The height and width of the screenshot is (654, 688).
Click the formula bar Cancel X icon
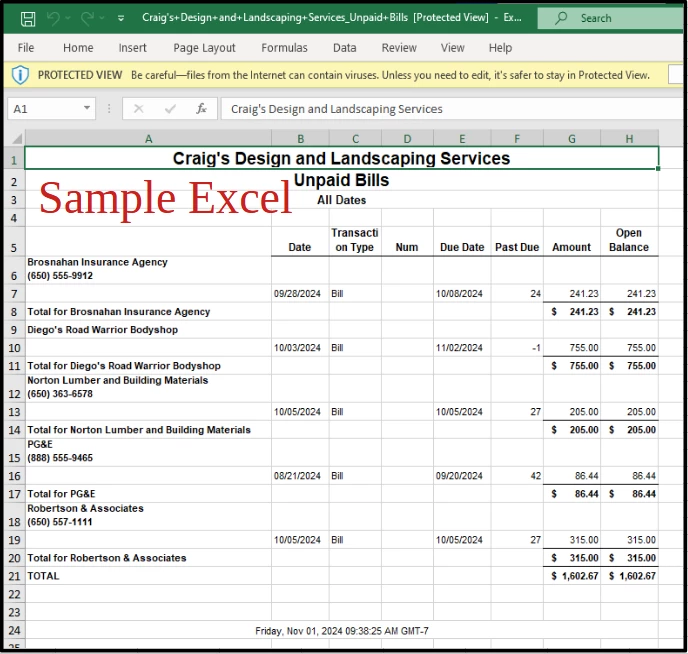pos(139,108)
